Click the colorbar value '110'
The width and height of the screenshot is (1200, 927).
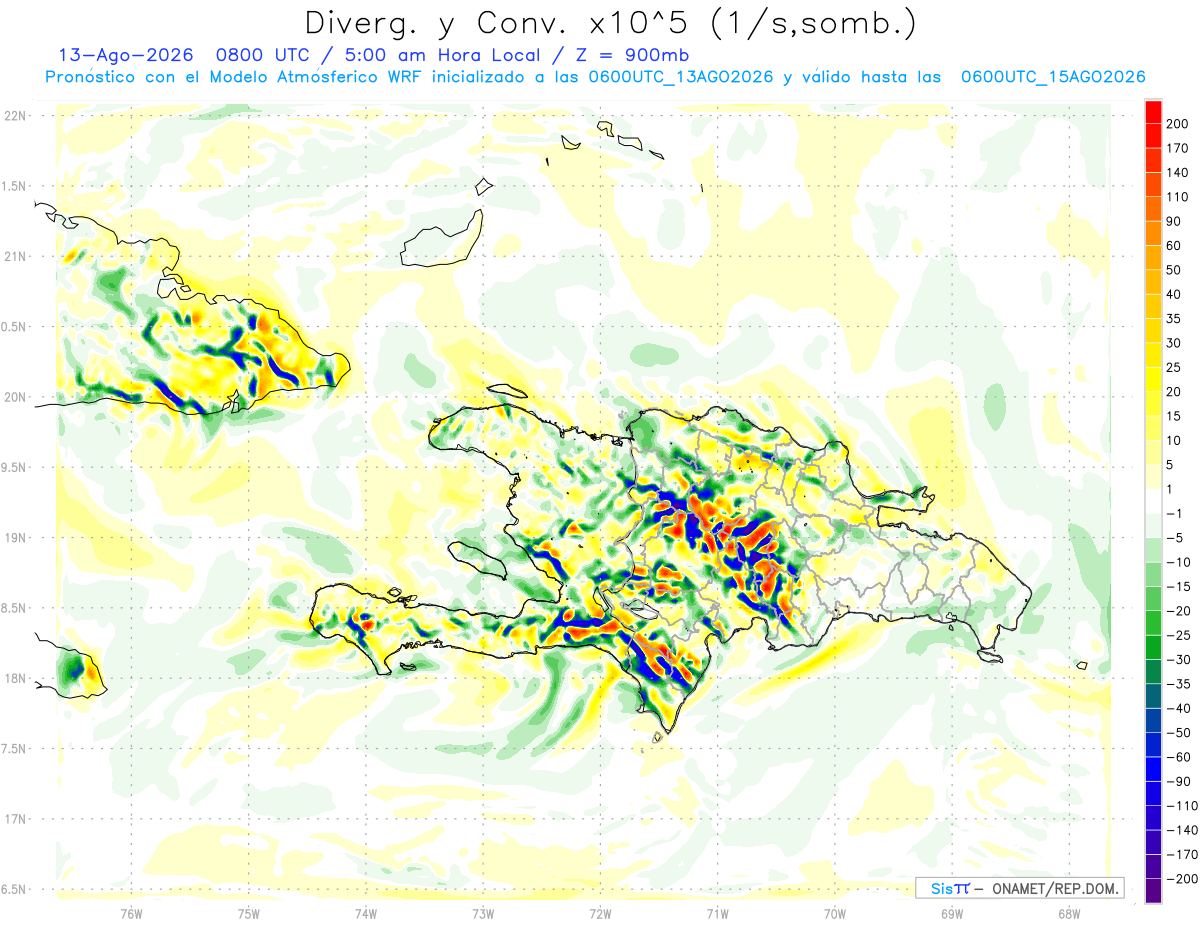1176,197
